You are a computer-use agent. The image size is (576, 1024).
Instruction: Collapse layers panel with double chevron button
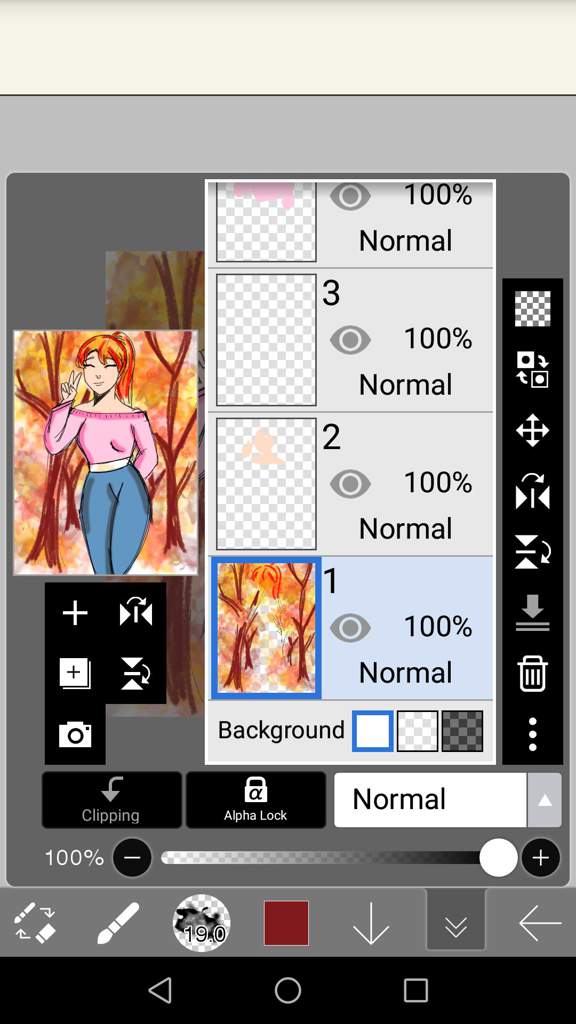(455, 924)
